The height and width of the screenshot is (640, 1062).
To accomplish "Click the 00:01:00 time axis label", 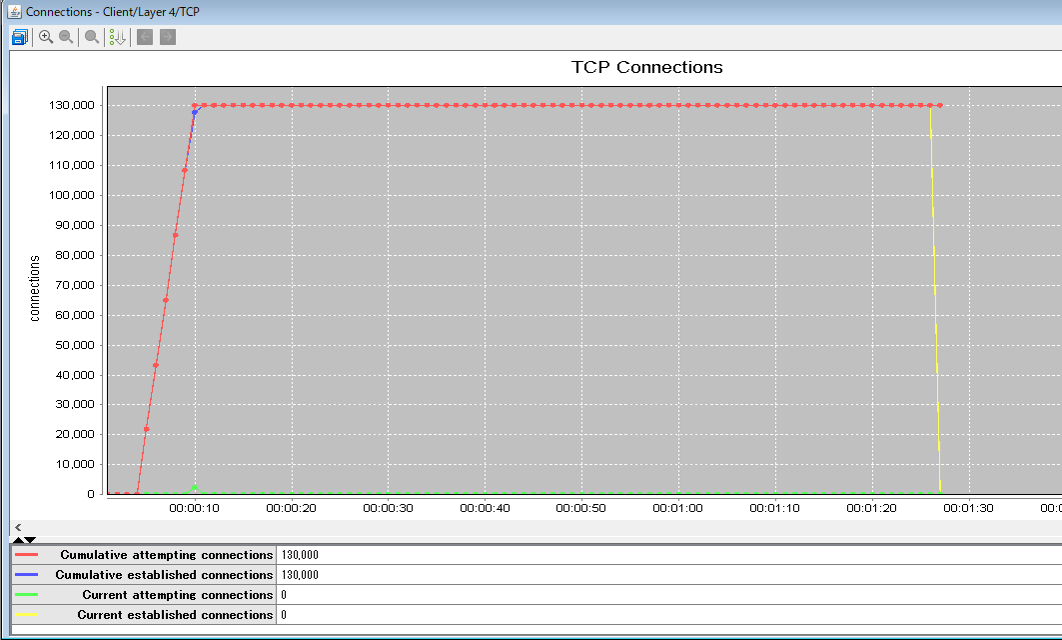I will (x=679, y=508).
